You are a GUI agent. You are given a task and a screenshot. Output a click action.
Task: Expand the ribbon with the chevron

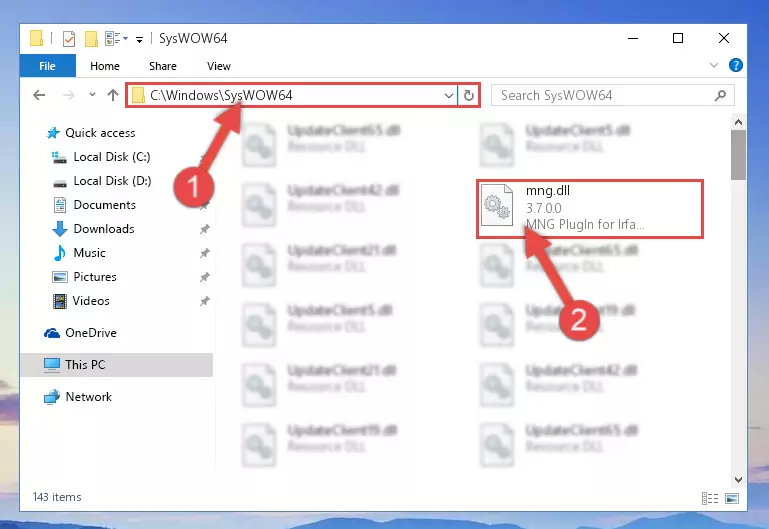[714, 65]
